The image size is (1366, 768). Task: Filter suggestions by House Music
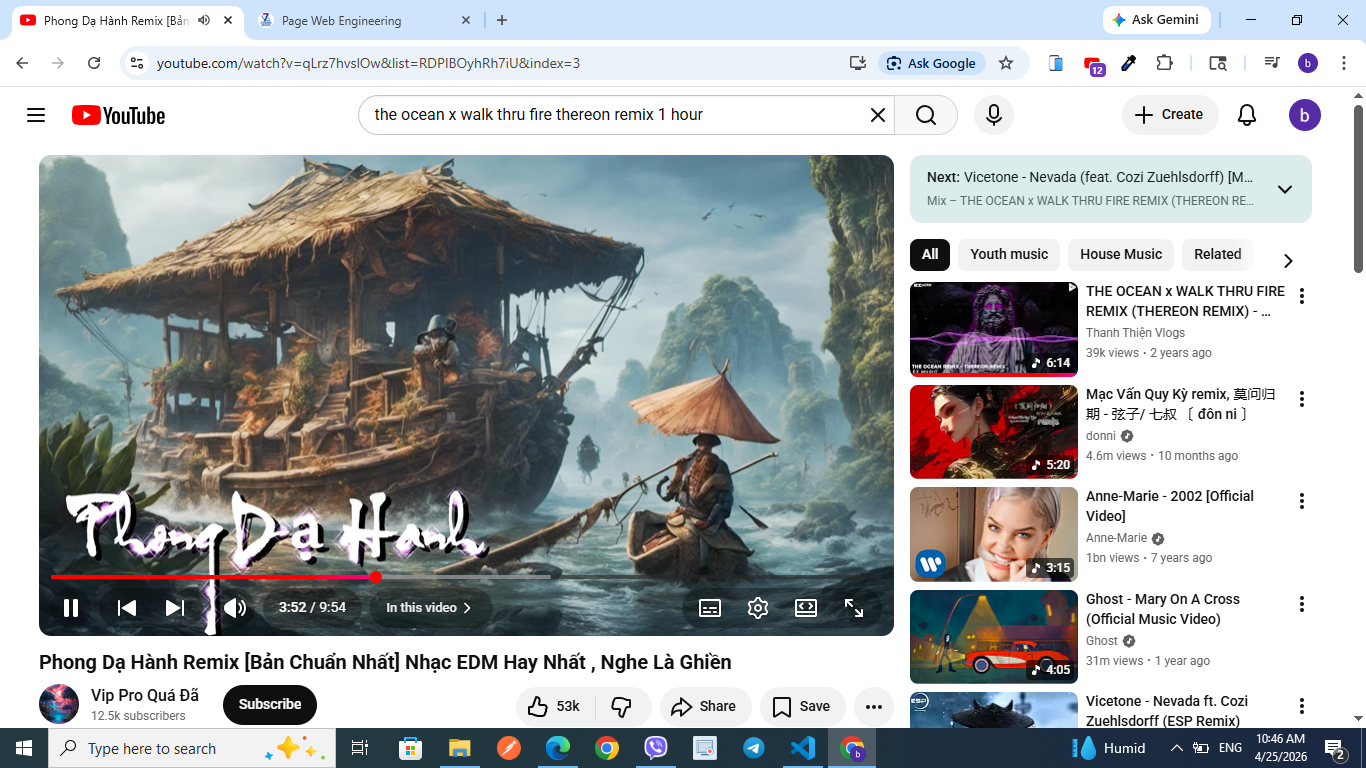1121,254
